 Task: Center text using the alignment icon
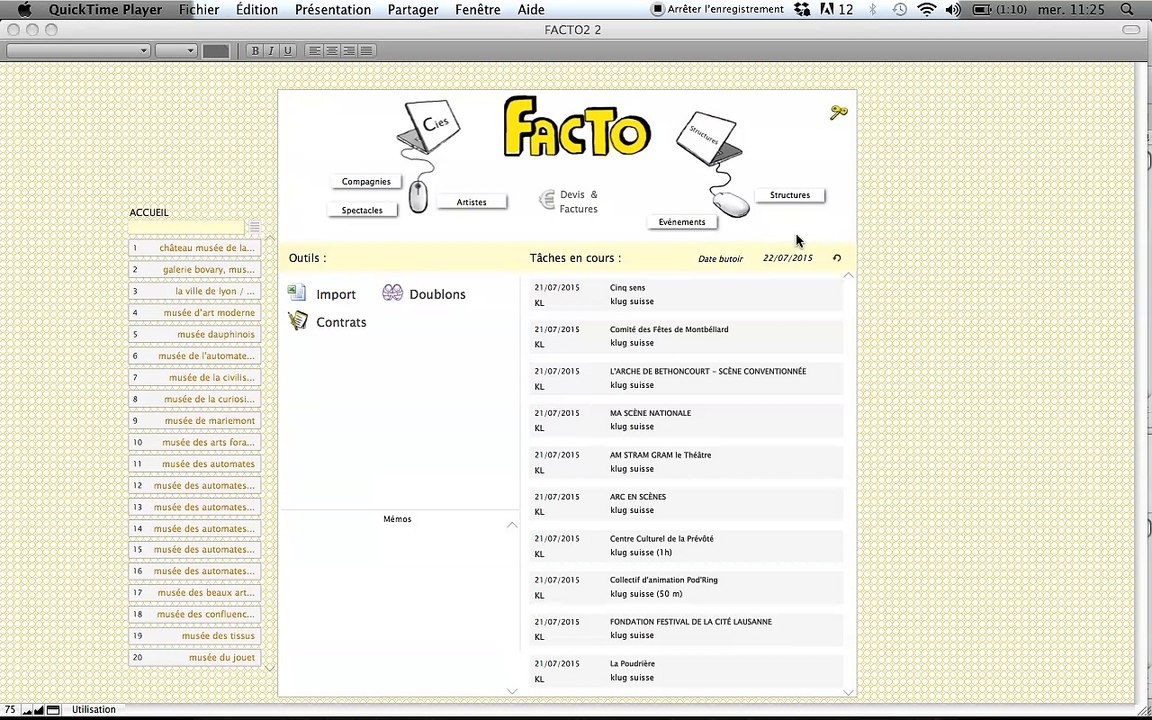(331, 51)
